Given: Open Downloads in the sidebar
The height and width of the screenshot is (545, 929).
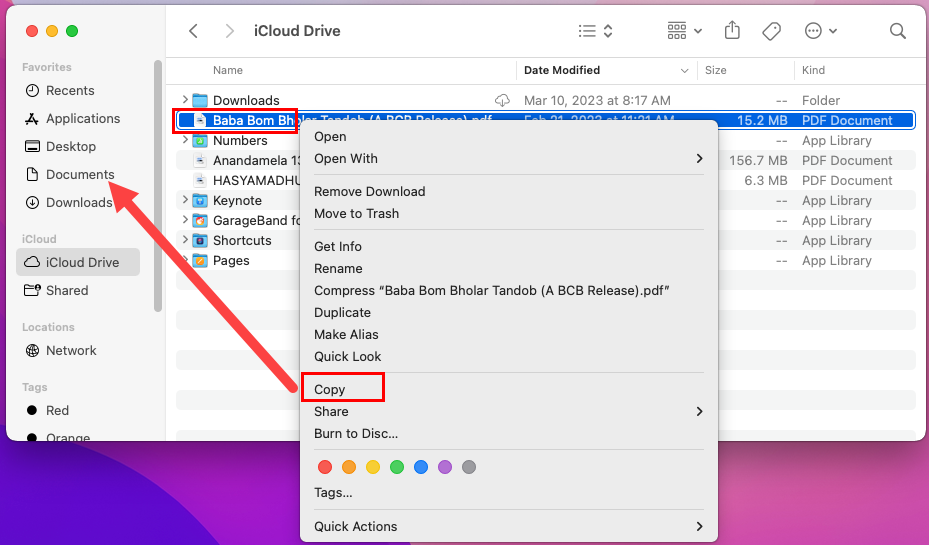Looking at the screenshot, I should tap(69, 203).
